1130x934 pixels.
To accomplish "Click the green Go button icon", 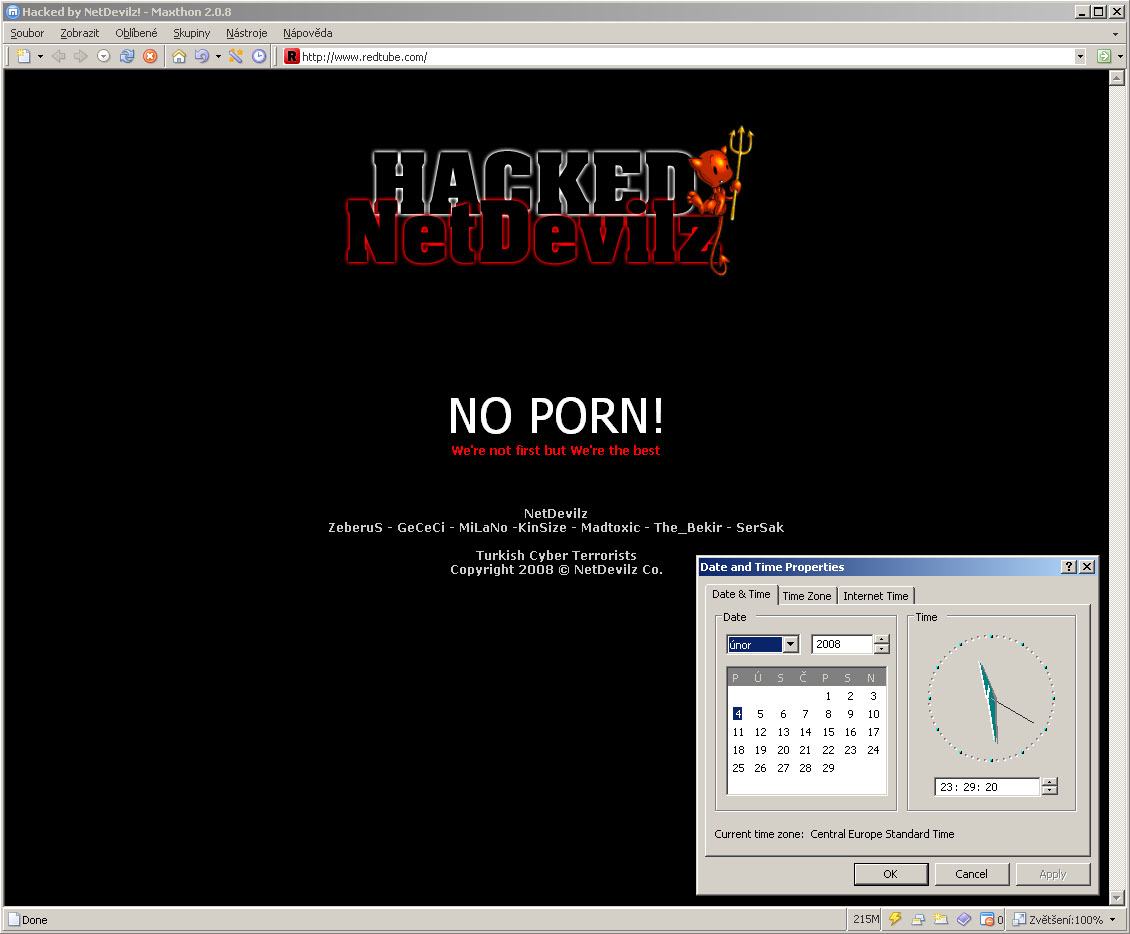I will [1103, 56].
